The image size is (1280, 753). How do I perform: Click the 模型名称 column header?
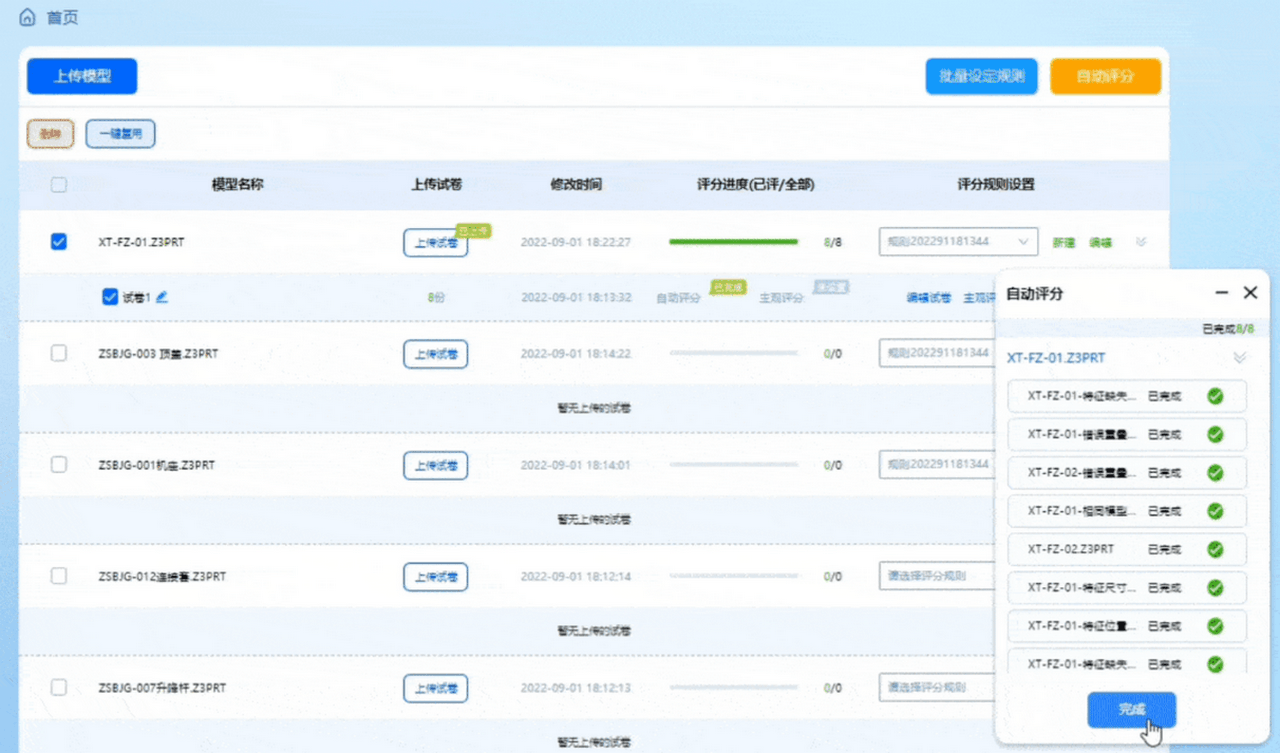pos(237,185)
